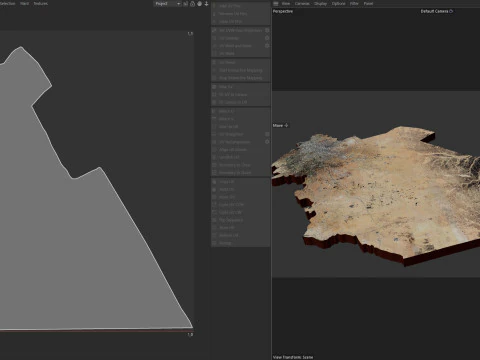The height and width of the screenshot is (360, 480).
Task: Open the viewport hamburger menu icon
Action: [x=276, y=3]
